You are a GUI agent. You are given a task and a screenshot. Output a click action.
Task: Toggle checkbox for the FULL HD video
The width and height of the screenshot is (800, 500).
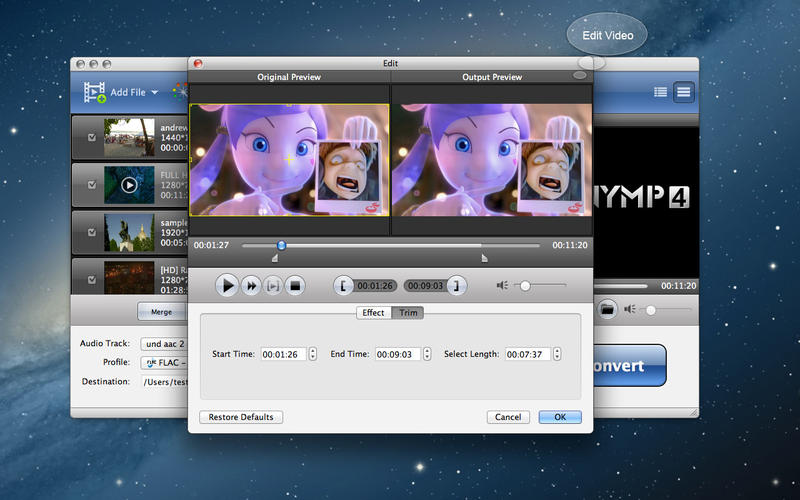[x=92, y=185]
